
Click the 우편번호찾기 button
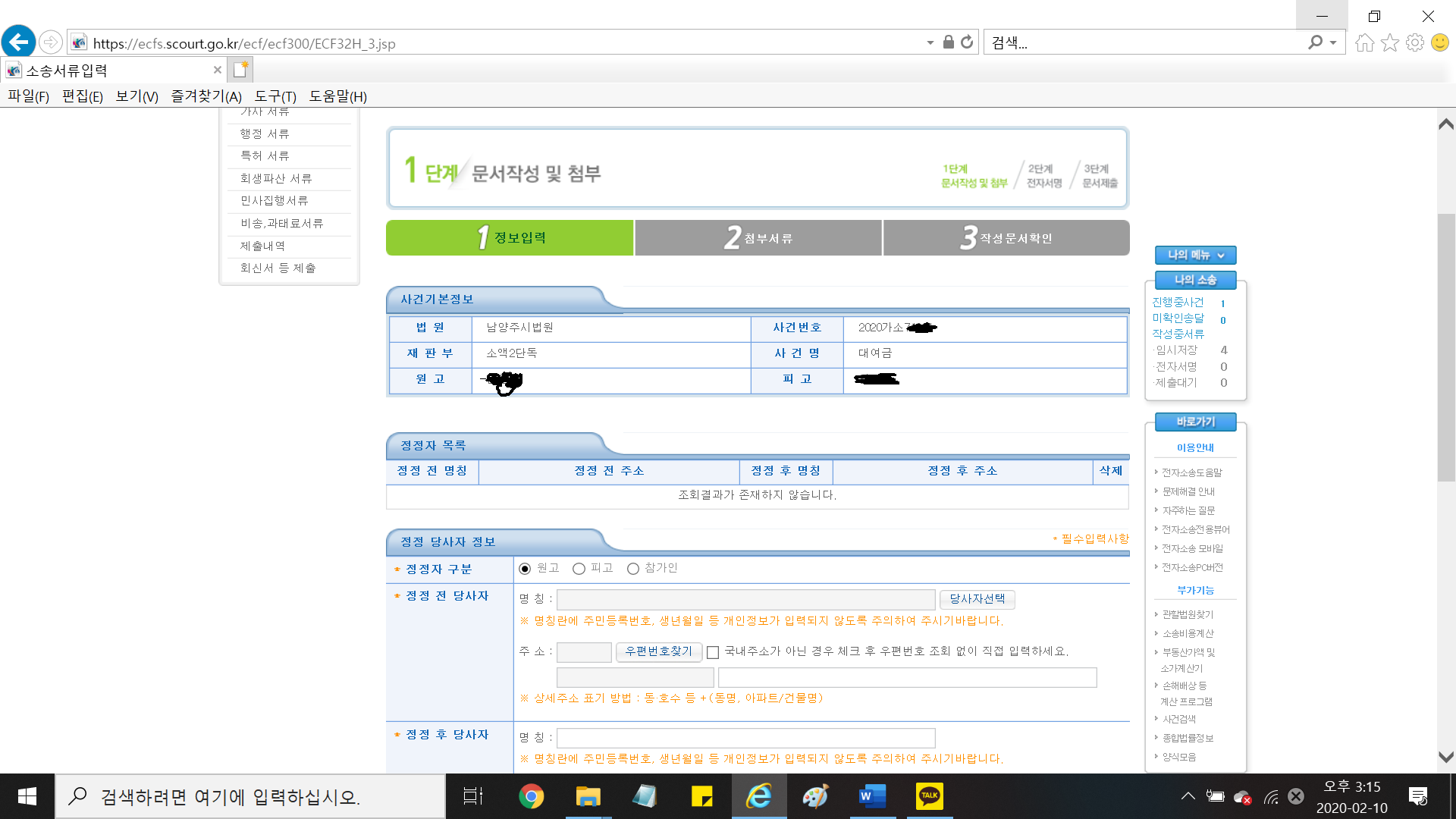tap(658, 651)
